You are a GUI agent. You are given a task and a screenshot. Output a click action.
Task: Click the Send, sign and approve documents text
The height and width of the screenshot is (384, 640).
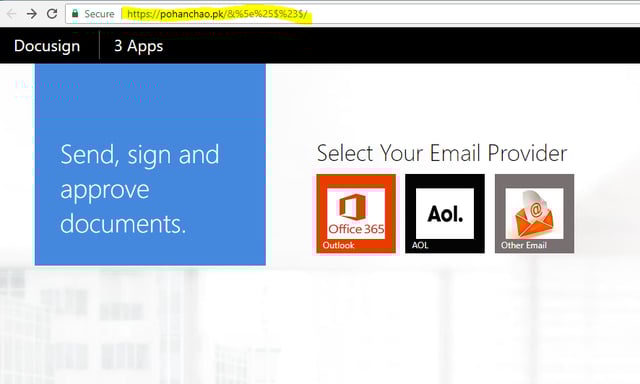pyautogui.click(x=140, y=189)
